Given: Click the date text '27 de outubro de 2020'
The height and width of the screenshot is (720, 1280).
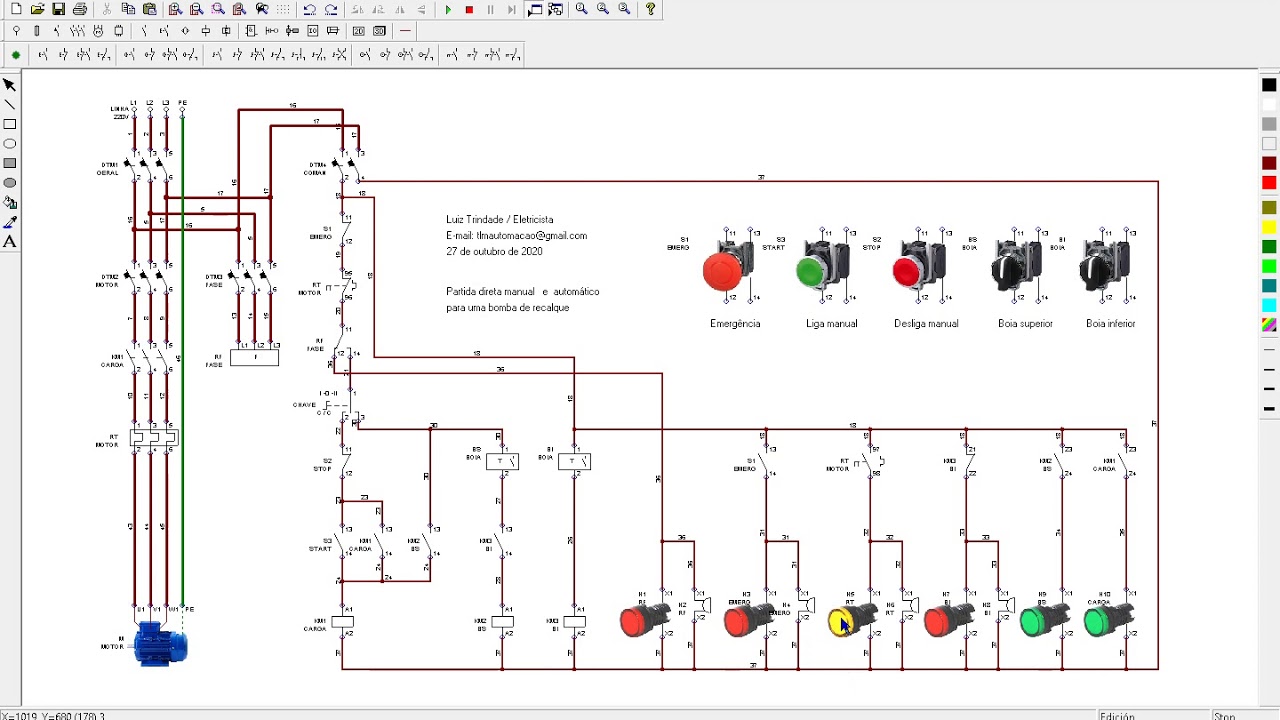Looking at the screenshot, I should tap(494, 252).
